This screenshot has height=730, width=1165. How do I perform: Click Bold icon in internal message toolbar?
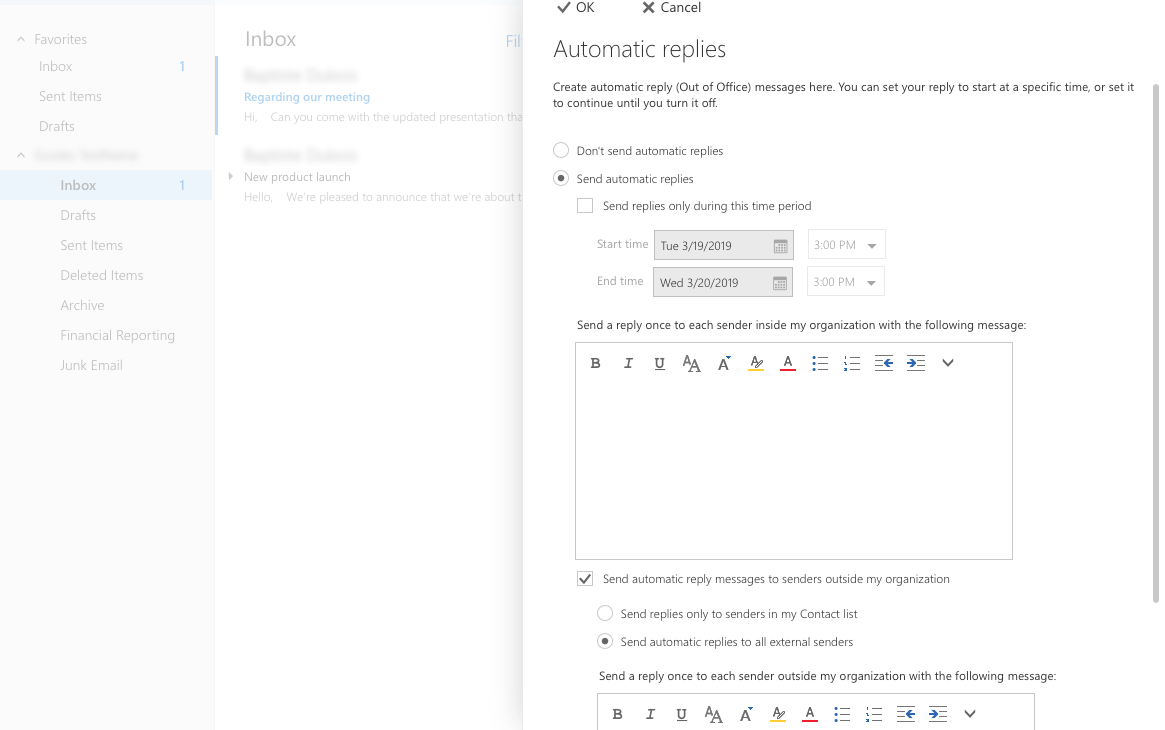click(595, 363)
